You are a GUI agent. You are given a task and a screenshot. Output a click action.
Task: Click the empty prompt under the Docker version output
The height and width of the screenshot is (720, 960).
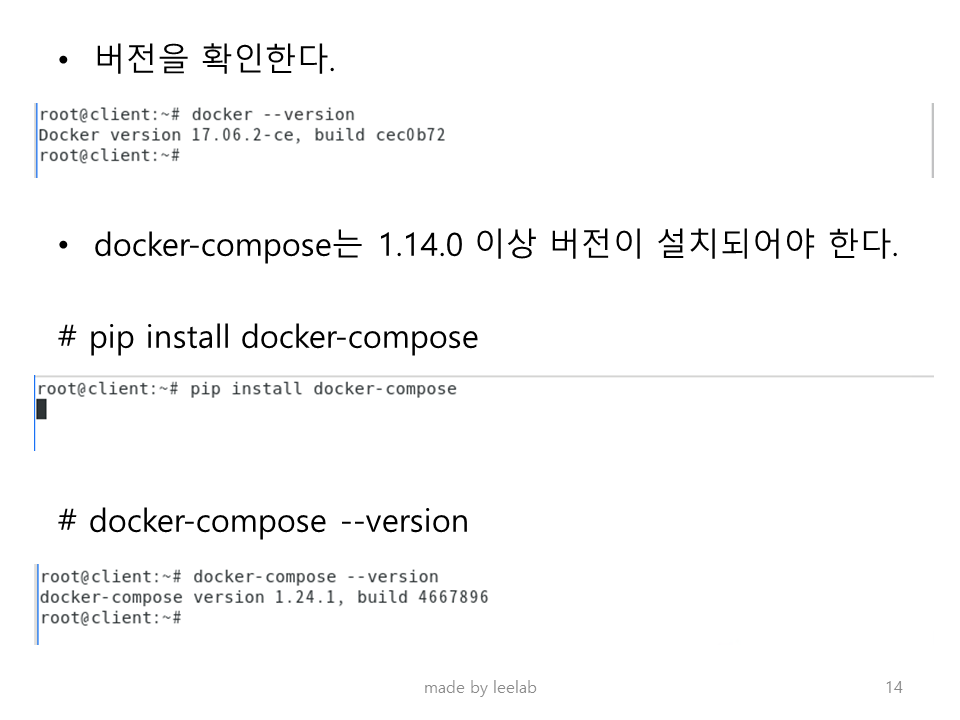tap(110, 156)
